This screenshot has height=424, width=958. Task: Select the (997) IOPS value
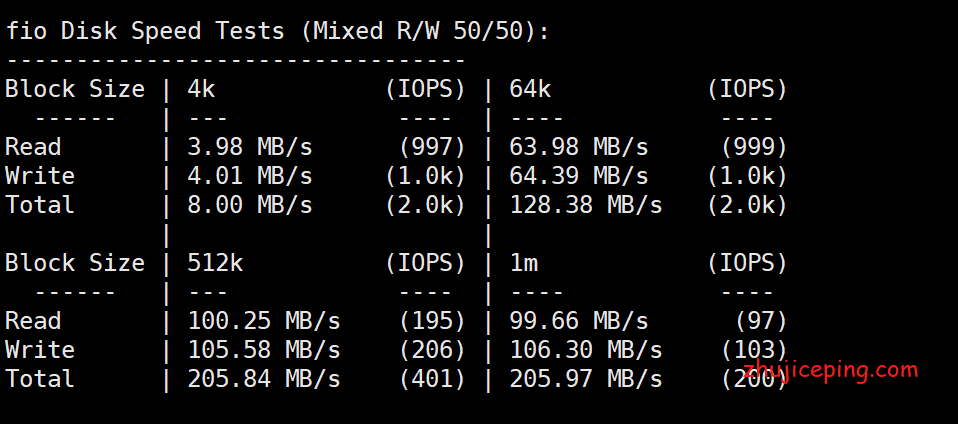433,147
